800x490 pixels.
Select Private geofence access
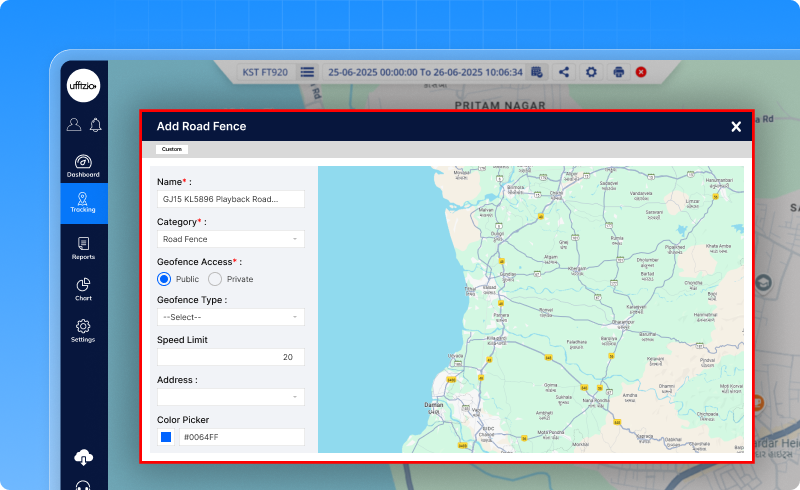point(215,279)
